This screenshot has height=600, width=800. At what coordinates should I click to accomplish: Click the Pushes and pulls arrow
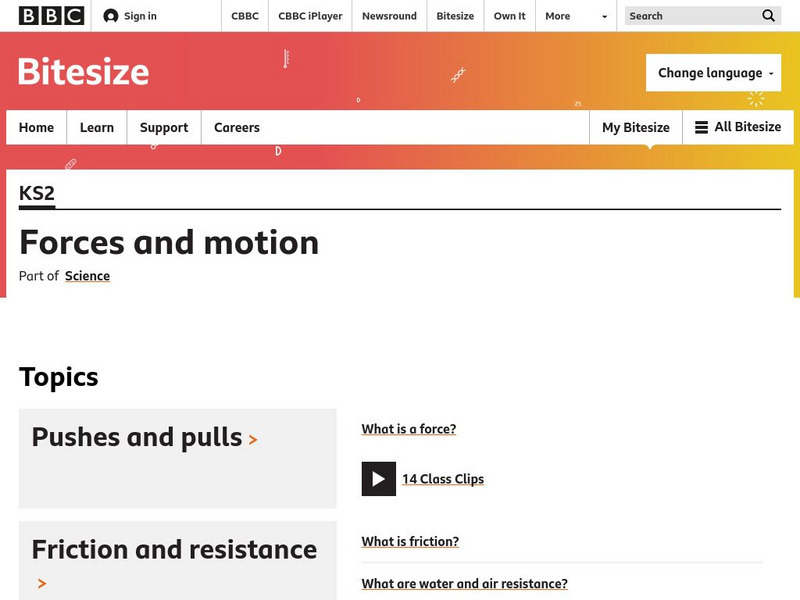[253, 439]
